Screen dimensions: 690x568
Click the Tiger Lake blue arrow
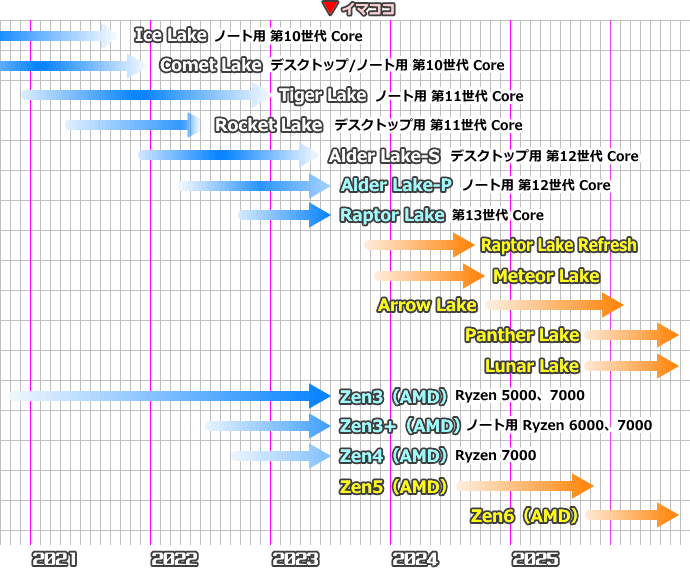point(147,95)
